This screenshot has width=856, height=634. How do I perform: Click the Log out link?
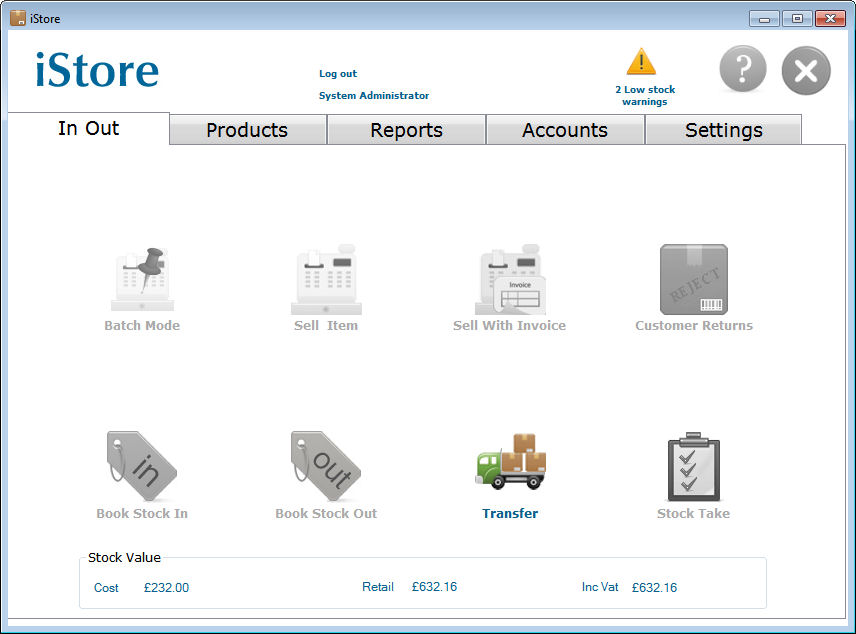point(338,73)
